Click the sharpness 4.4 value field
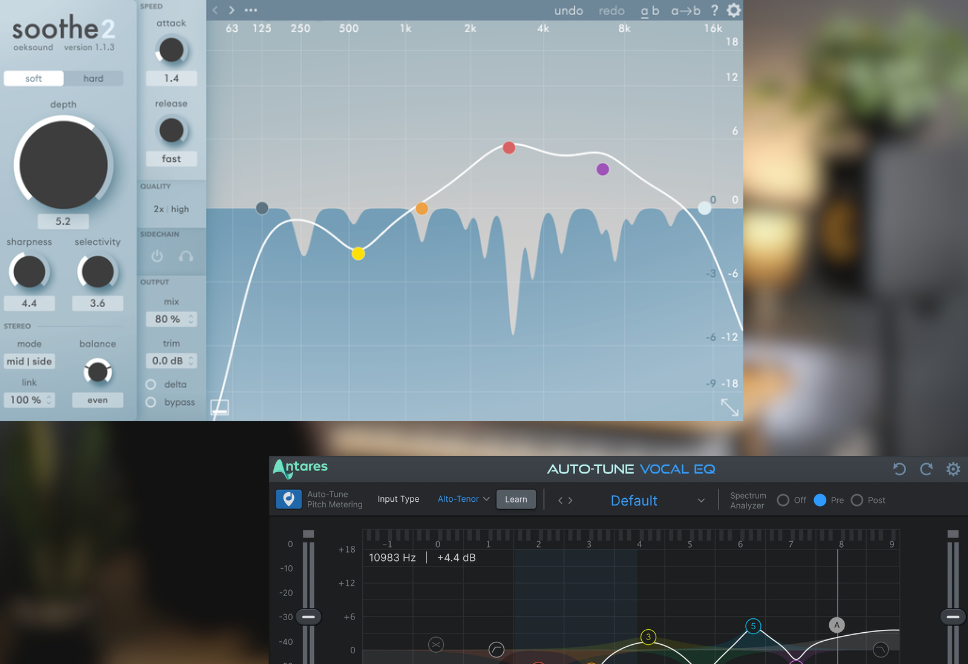Image resolution: width=968 pixels, height=664 pixels. pyautogui.click(x=29, y=303)
